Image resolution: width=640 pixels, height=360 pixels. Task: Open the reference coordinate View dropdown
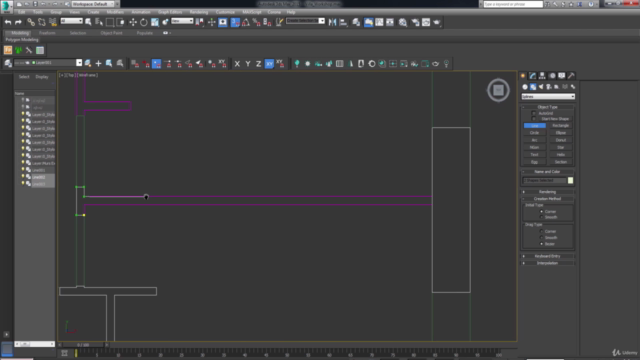pyautogui.click(x=182, y=21)
